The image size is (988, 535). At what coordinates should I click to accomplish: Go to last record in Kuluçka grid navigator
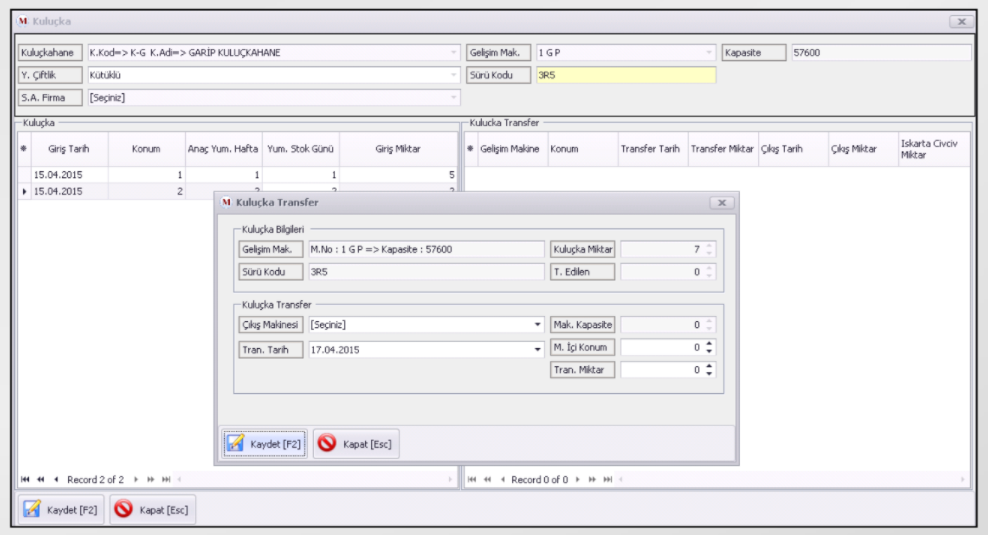coord(166,480)
